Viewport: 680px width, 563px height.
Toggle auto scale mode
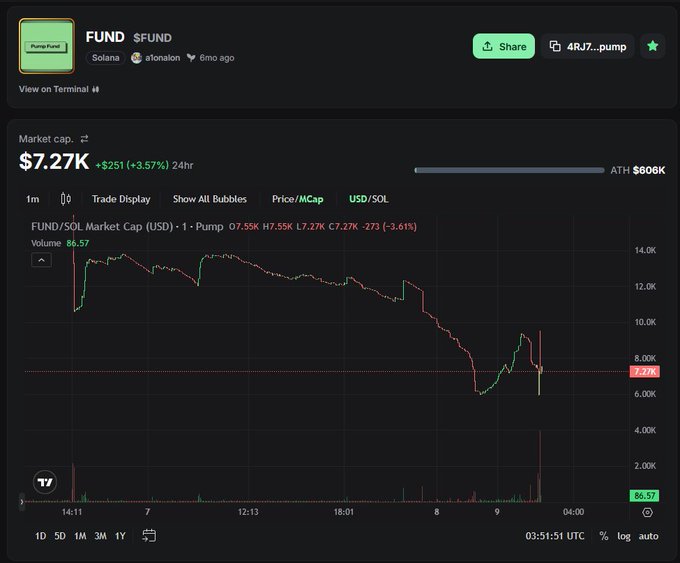[648, 537]
